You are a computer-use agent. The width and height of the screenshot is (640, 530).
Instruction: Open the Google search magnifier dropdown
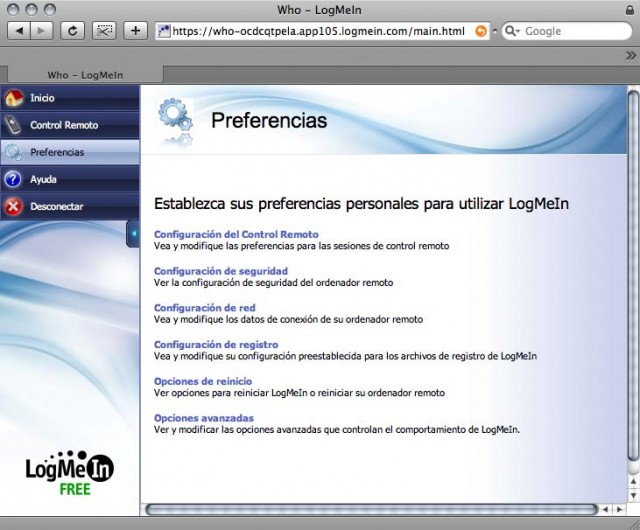512,31
